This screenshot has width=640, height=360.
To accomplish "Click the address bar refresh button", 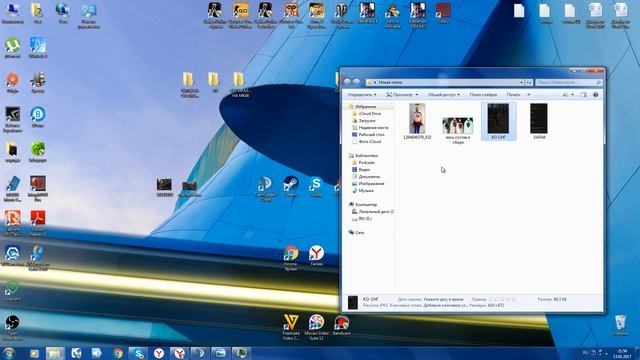I will coord(529,82).
